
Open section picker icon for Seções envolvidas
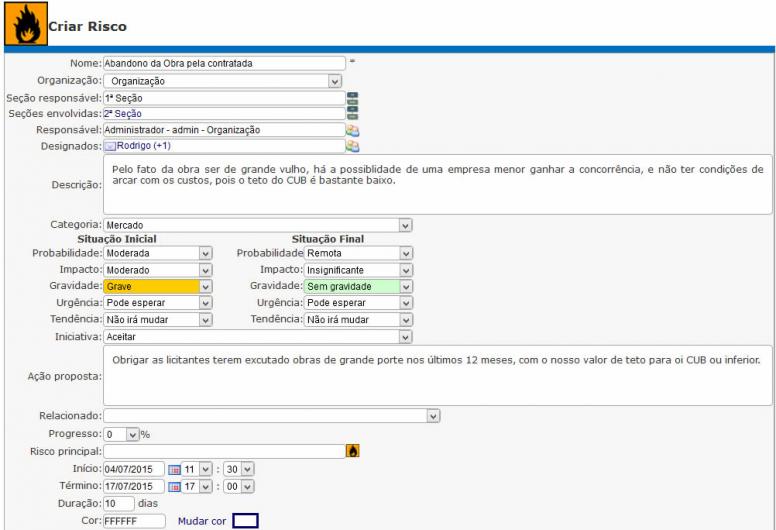(352, 113)
